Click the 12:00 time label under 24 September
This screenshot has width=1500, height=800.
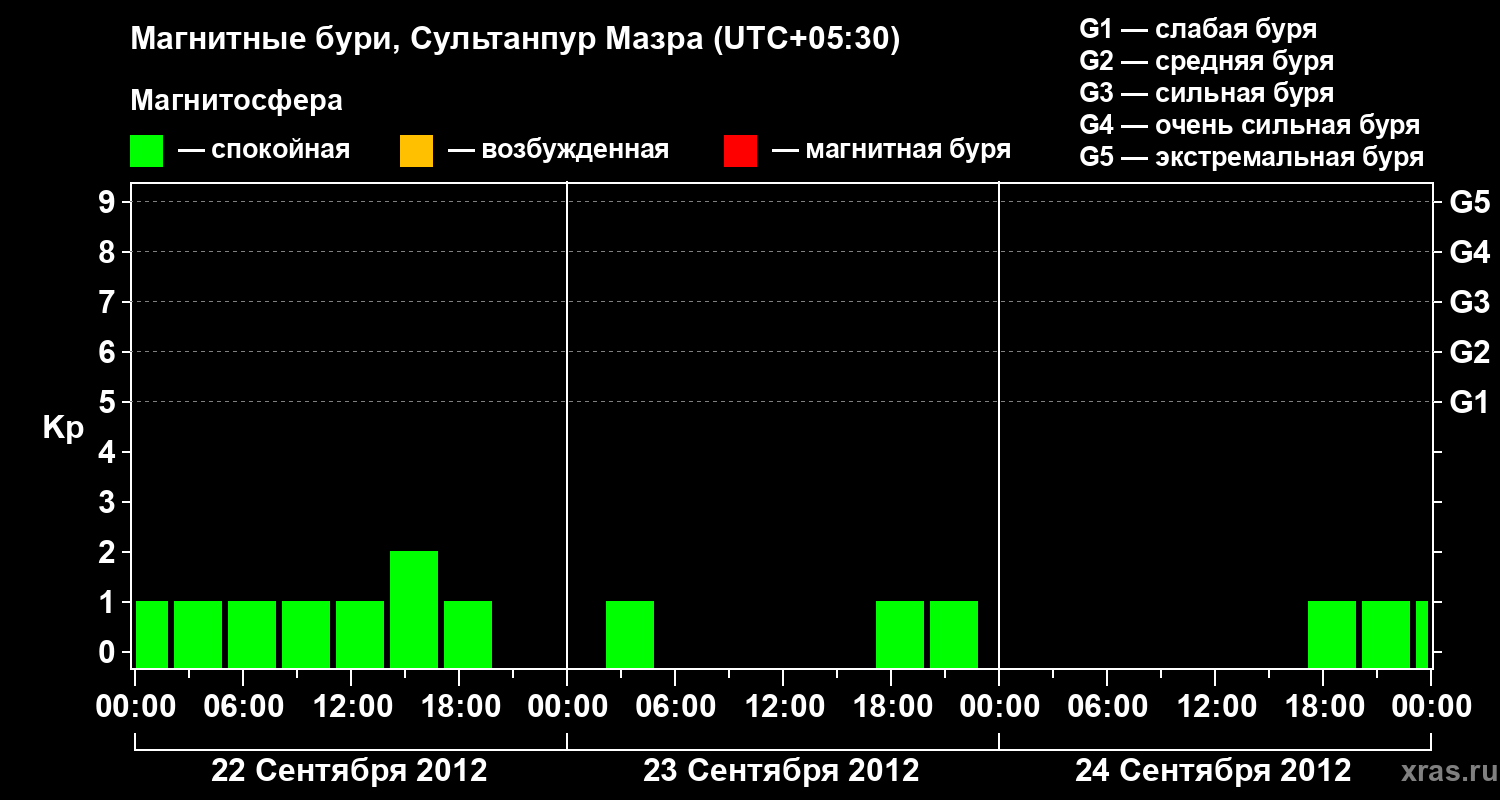[x=1215, y=707]
